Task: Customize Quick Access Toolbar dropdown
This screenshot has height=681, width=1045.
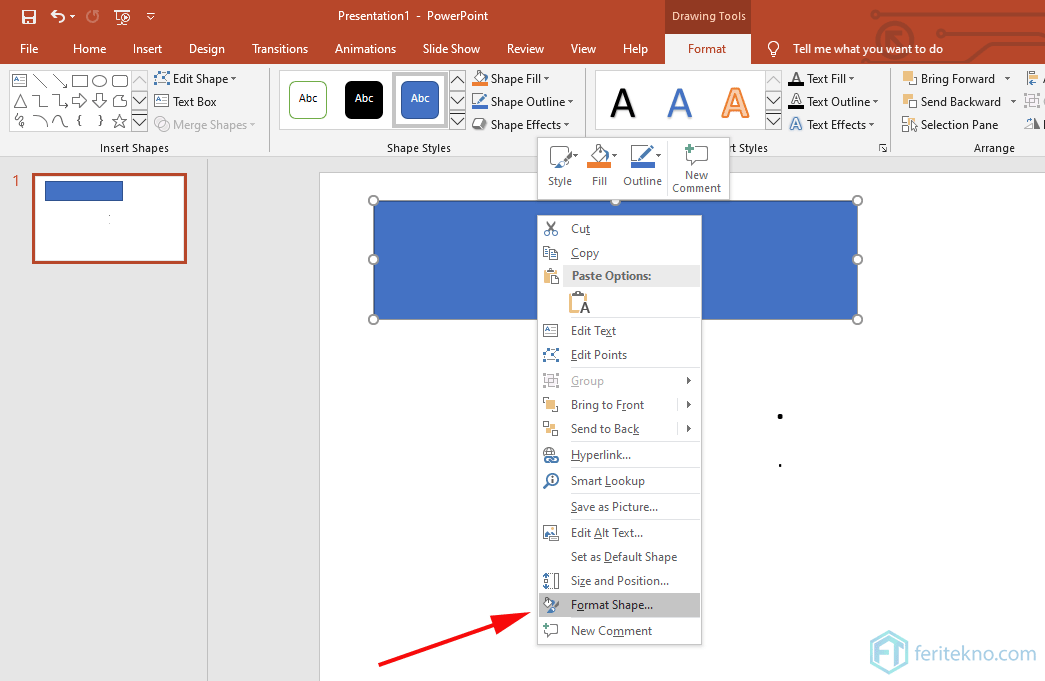Action: pyautogui.click(x=151, y=17)
